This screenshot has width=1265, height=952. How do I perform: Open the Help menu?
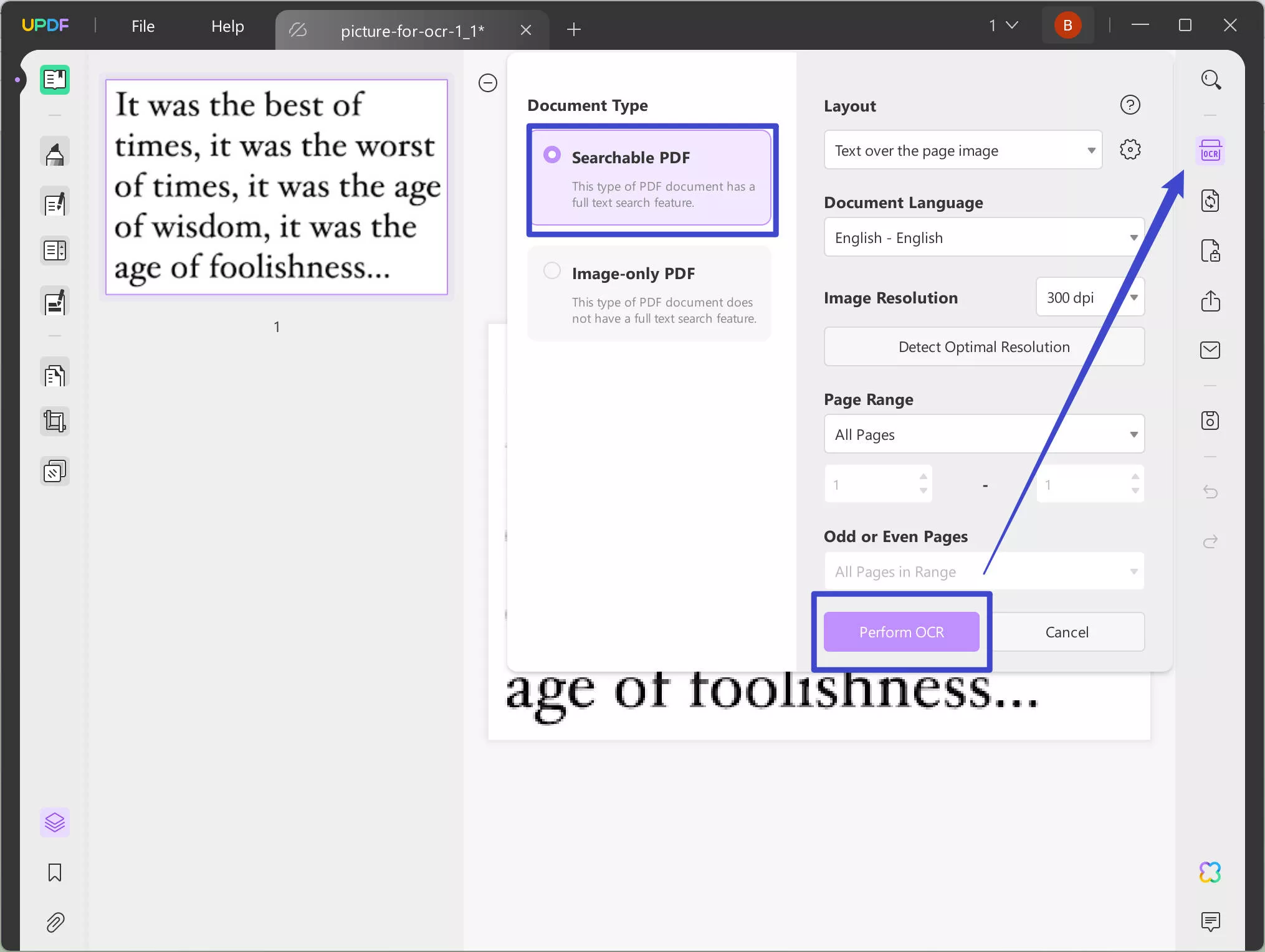click(x=227, y=26)
